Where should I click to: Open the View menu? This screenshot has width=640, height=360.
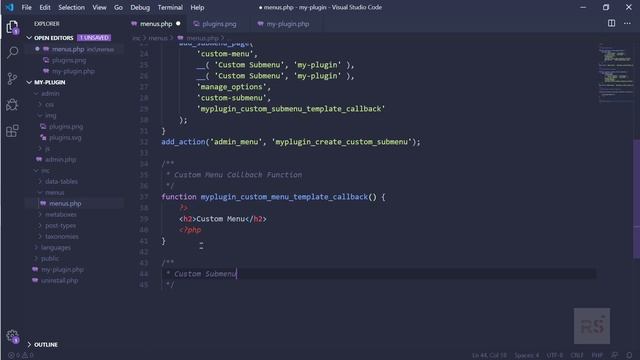click(x=99, y=7)
